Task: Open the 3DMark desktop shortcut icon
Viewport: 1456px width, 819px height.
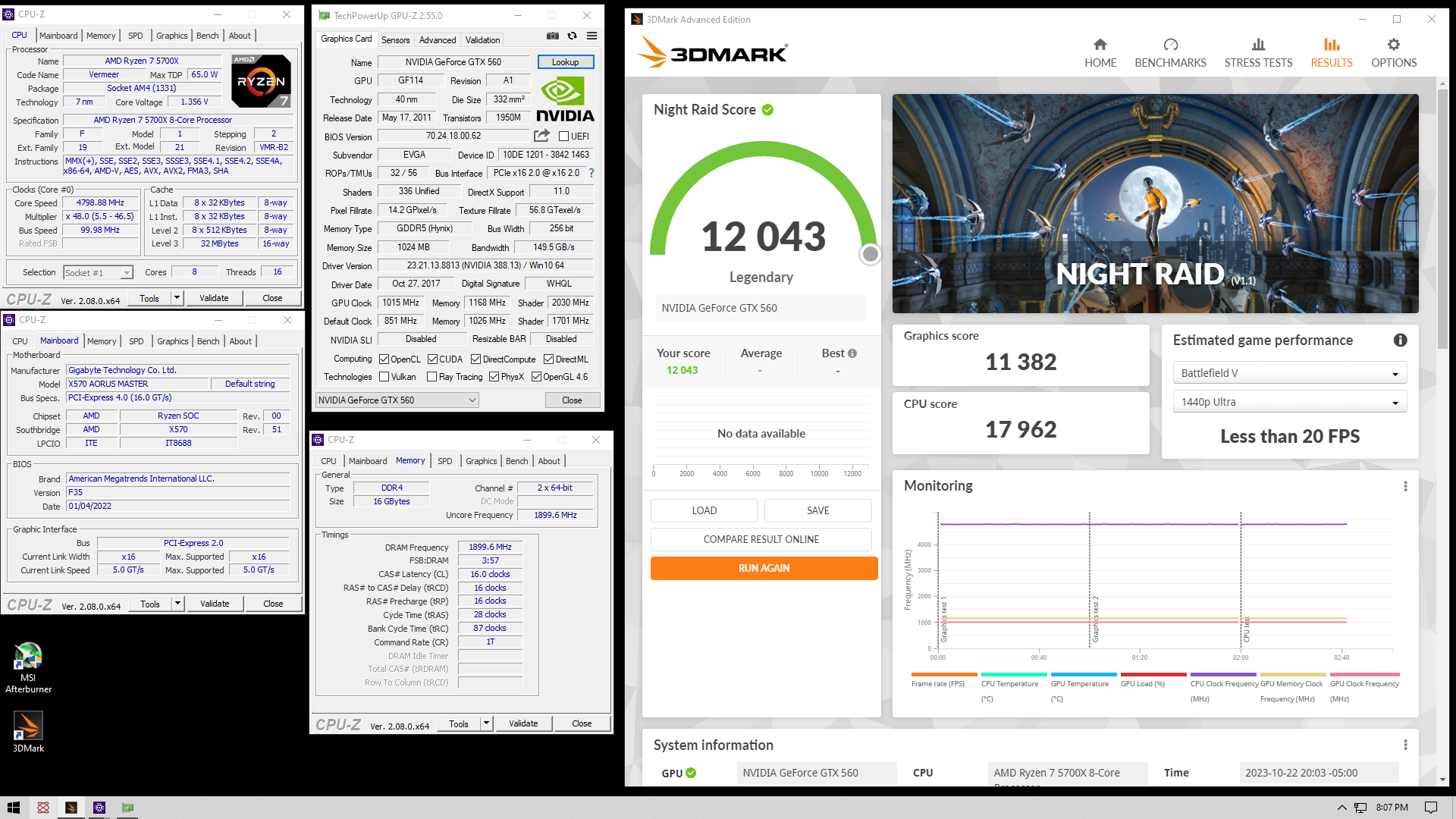Action: tap(28, 726)
